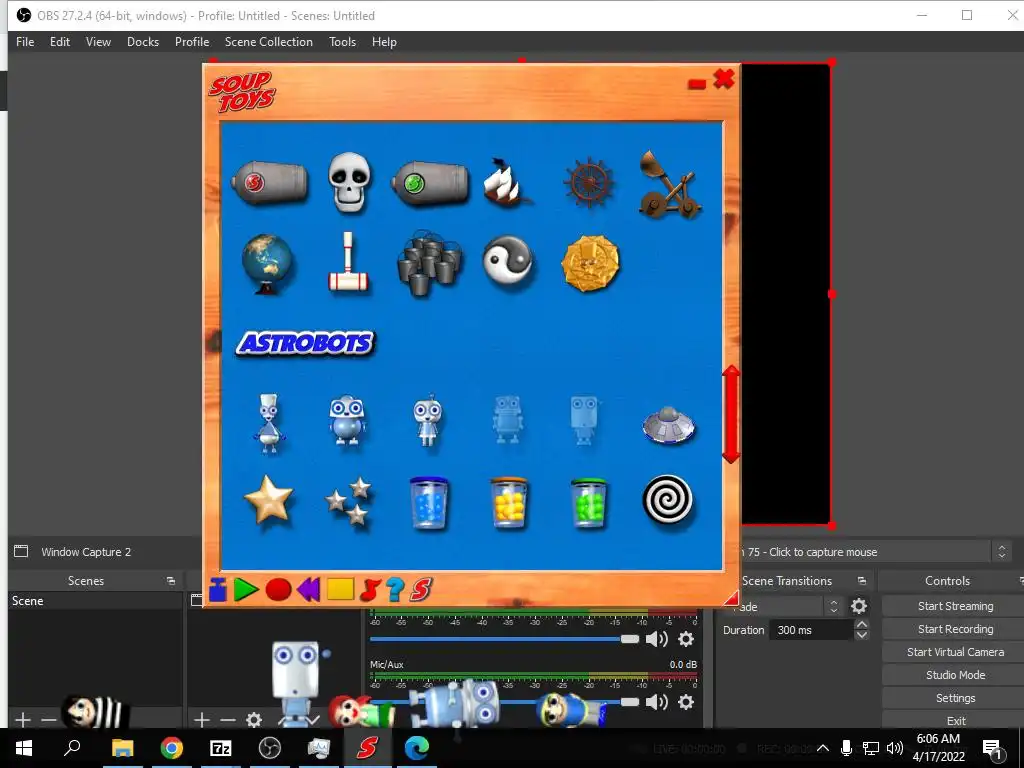This screenshot has width=1024, height=768.
Task: Choose the yin-yang ball toy
Action: point(508,261)
